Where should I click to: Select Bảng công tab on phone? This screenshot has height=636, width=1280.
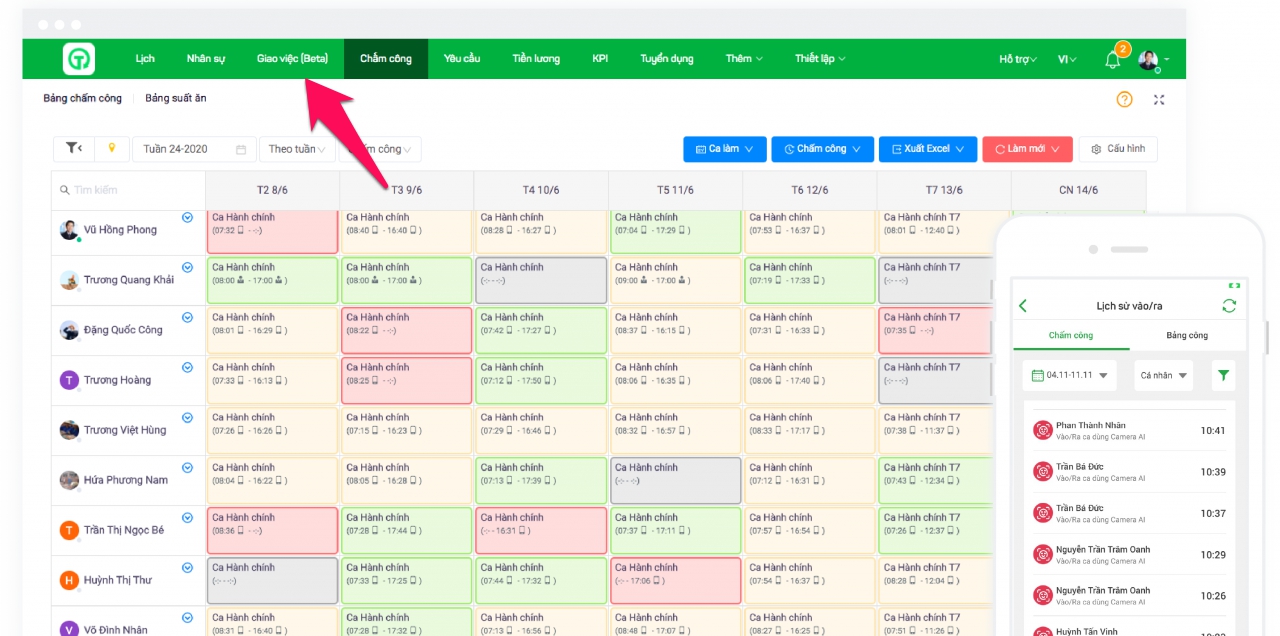tap(1187, 336)
